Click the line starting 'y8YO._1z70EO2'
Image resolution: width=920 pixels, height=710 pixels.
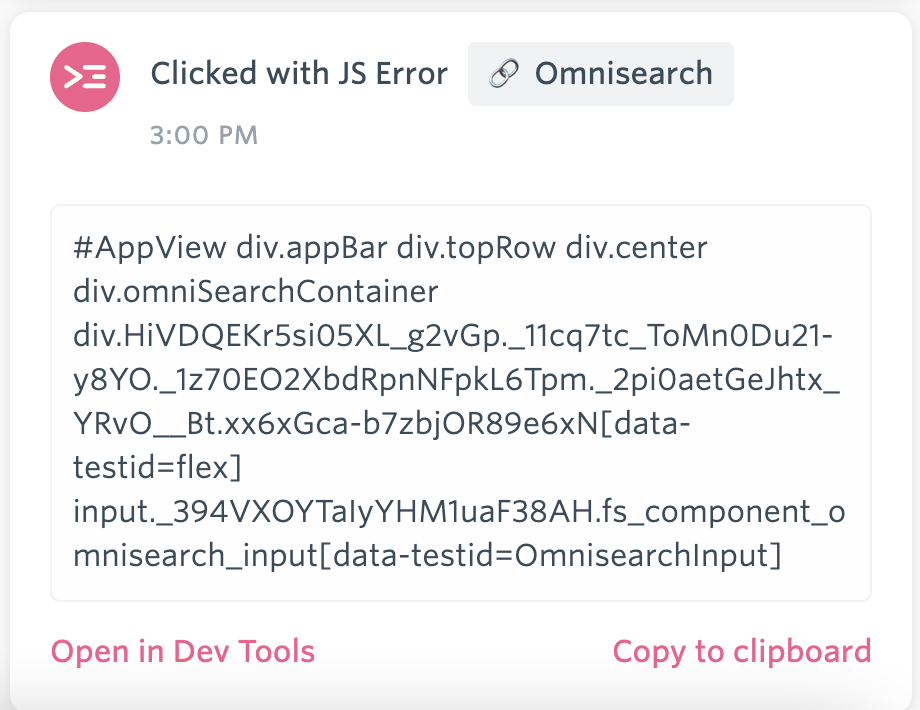[x=456, y=380]
